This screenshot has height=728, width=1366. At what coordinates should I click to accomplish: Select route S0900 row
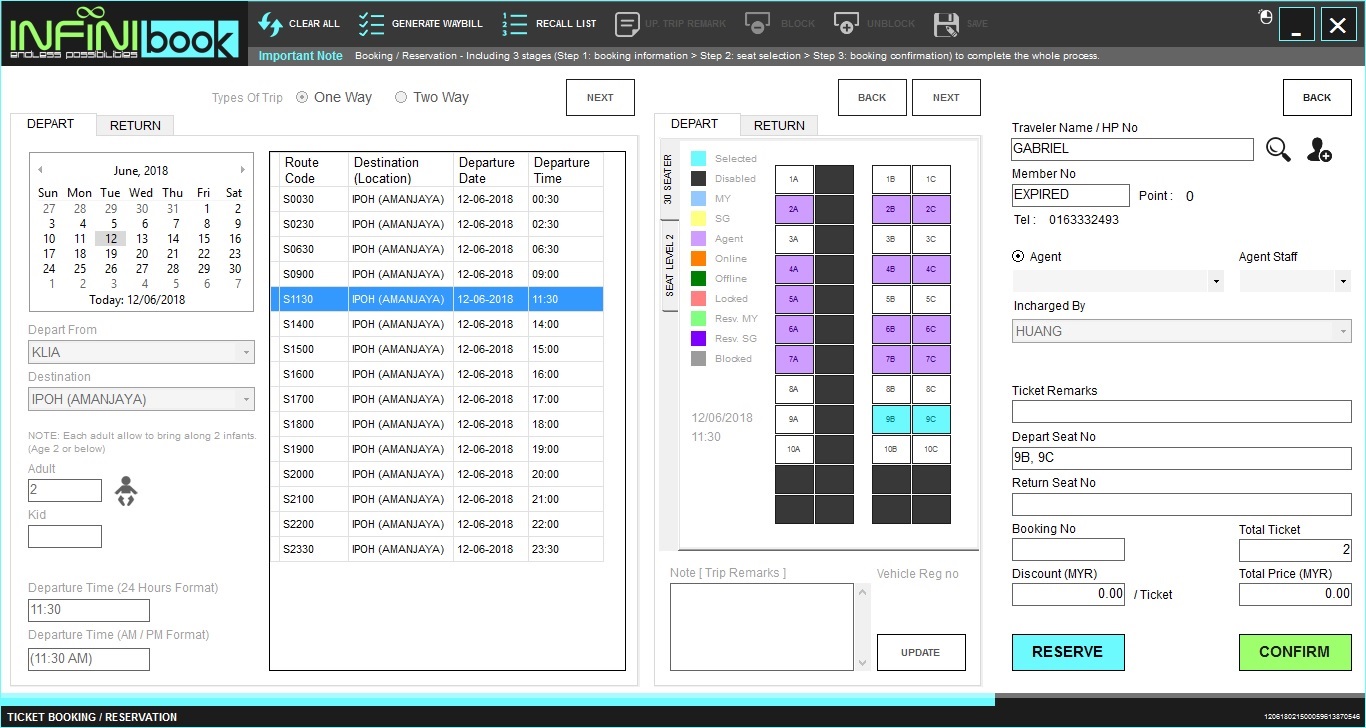(x=437, y=274)
